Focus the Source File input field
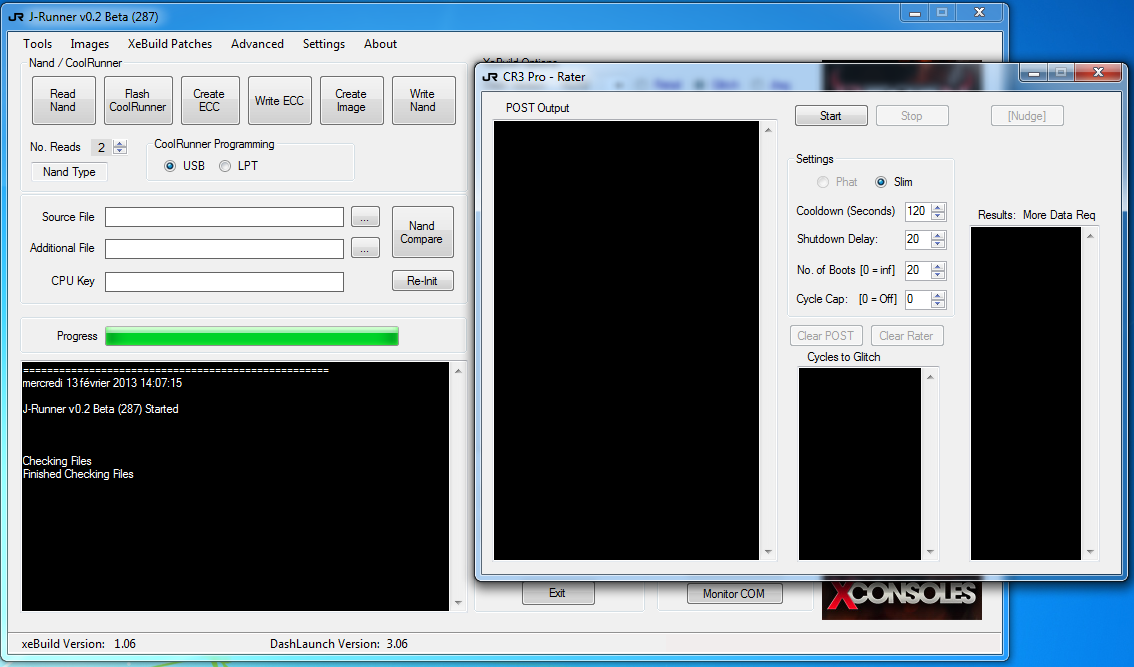 tap(224, 217)
